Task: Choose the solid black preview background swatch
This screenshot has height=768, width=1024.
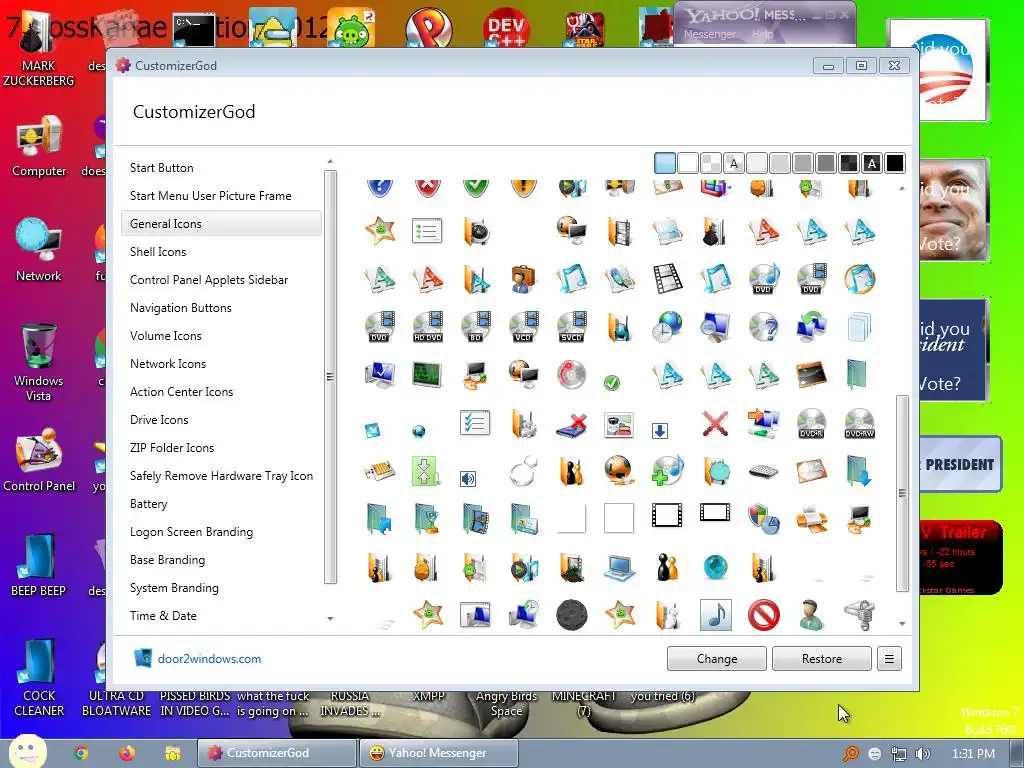Action: click(895, 163)
